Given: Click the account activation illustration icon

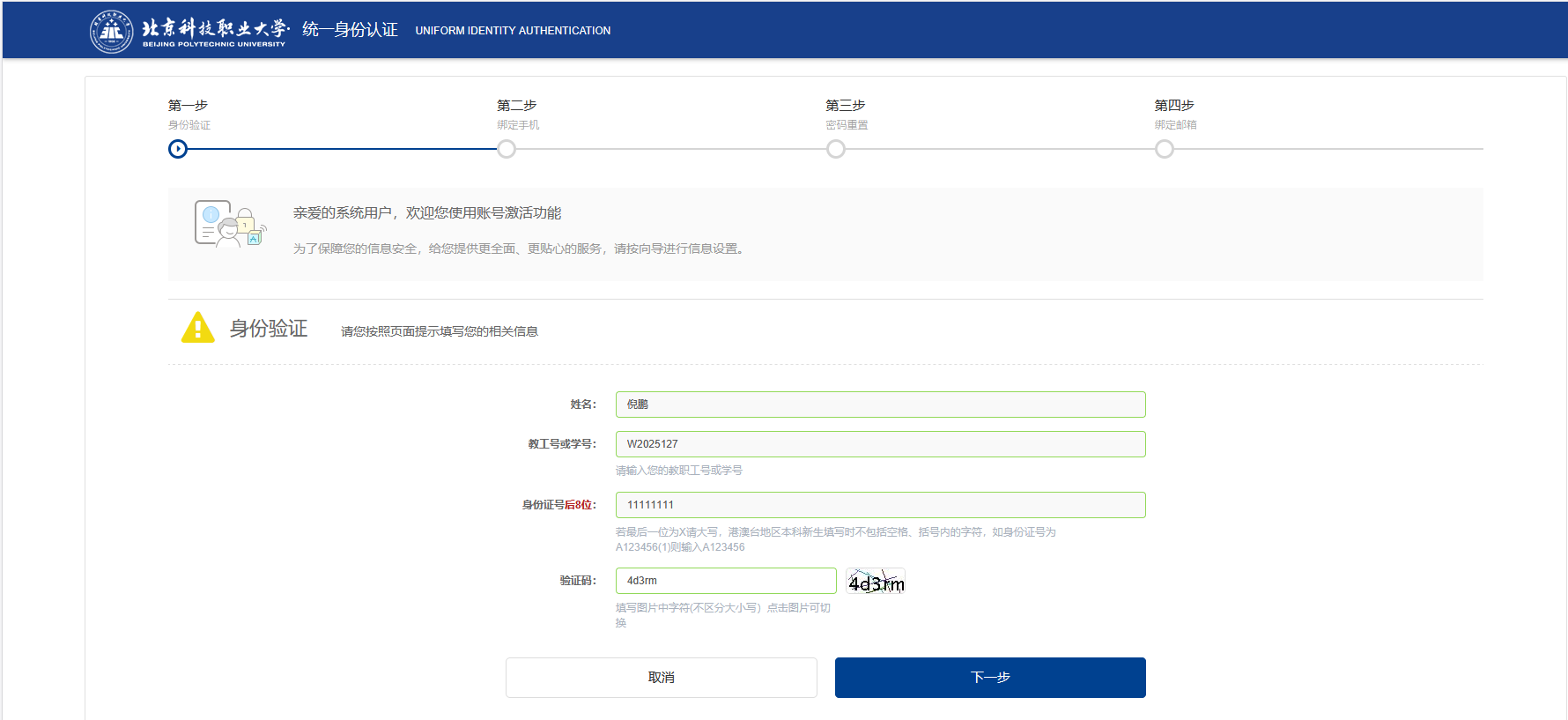Looking at the screenshot, I should (x=229, y=224).
